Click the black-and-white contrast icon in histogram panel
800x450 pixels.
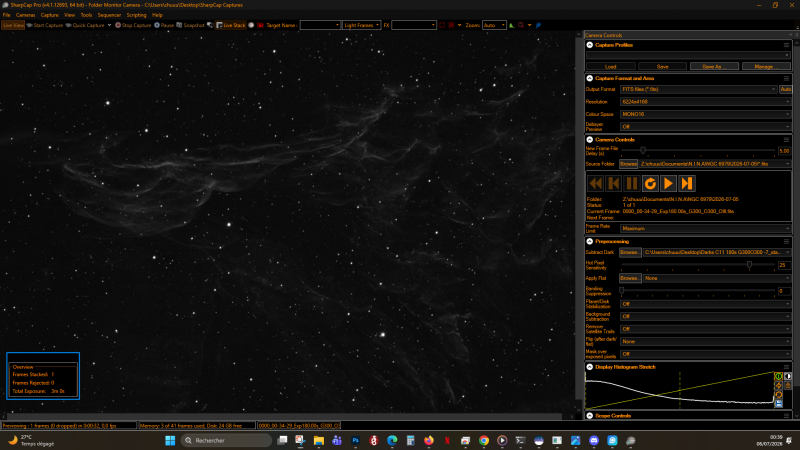click(x=788, y=377)
